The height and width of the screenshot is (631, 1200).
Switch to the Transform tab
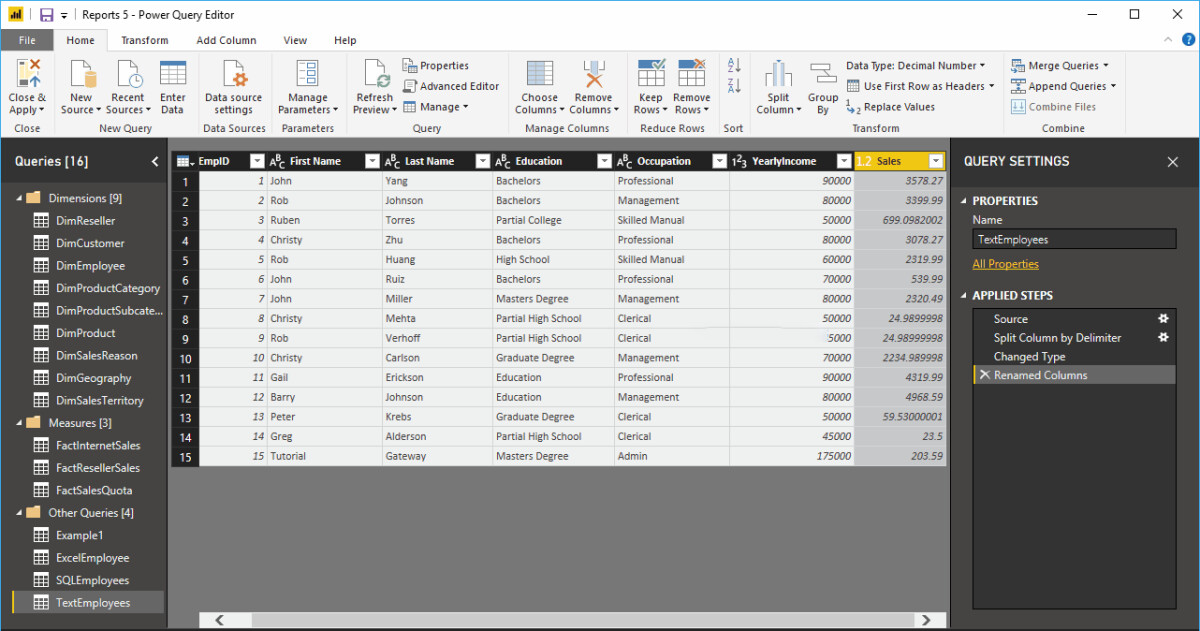coord(145,40)
